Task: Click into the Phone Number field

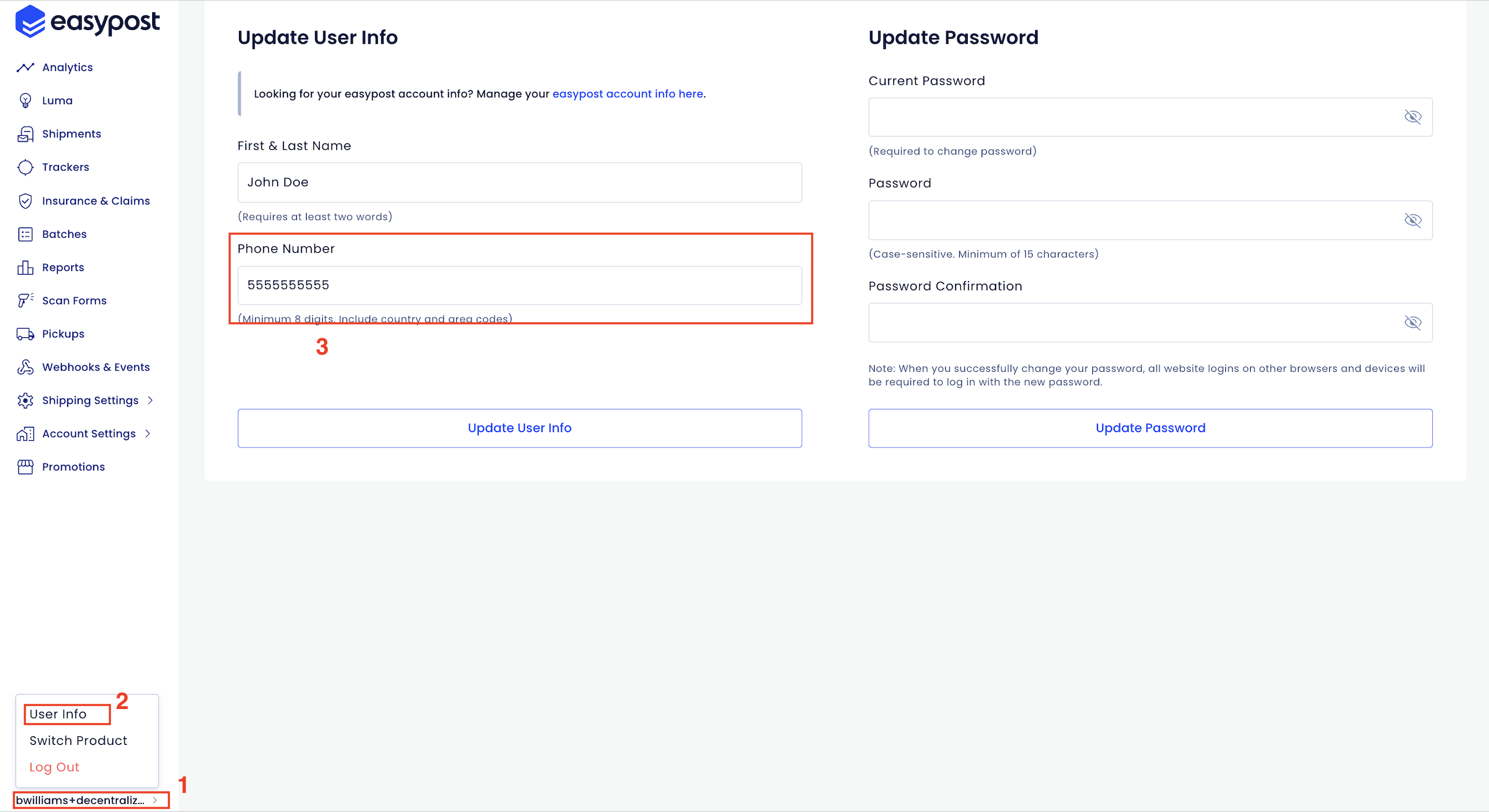Action: tap(519, 285)
